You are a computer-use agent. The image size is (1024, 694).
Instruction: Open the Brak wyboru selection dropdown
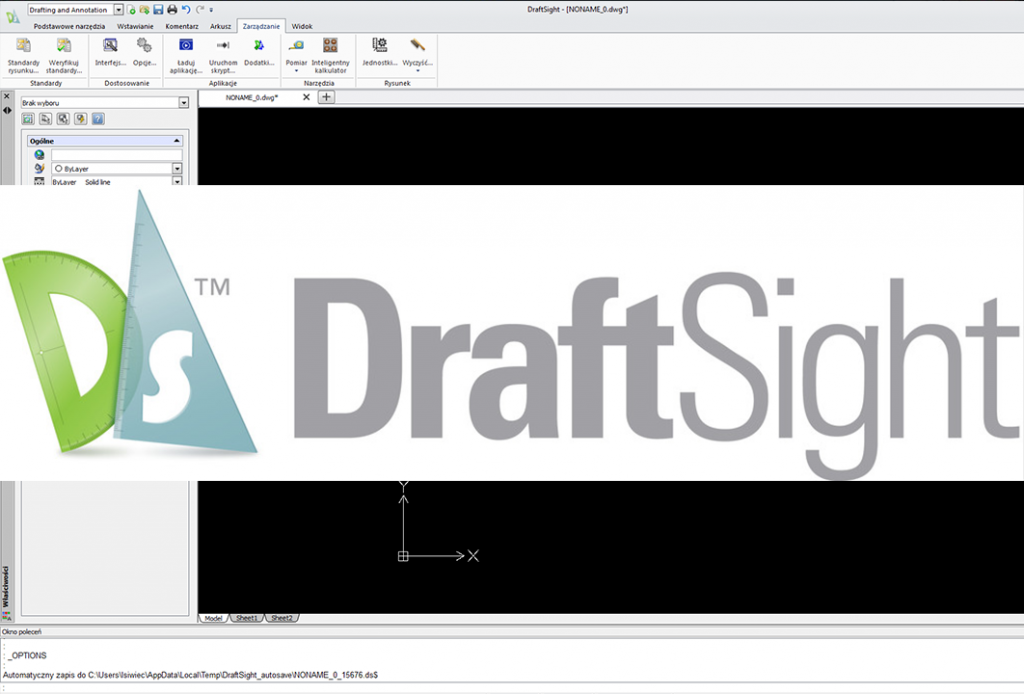coord(184,103)
